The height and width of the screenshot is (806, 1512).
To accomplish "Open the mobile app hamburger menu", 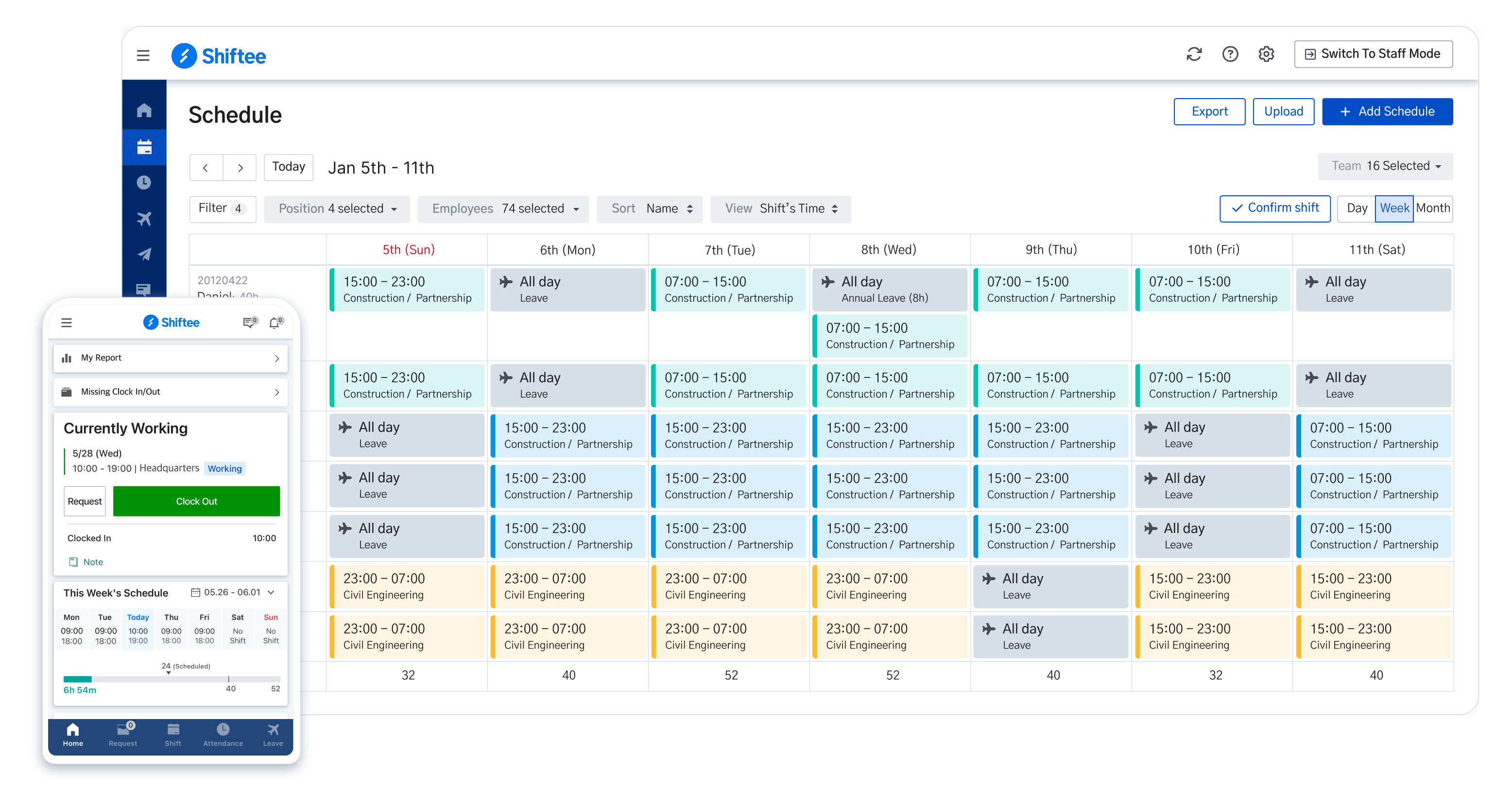I will pyautogui.click(x=67, y=322).
